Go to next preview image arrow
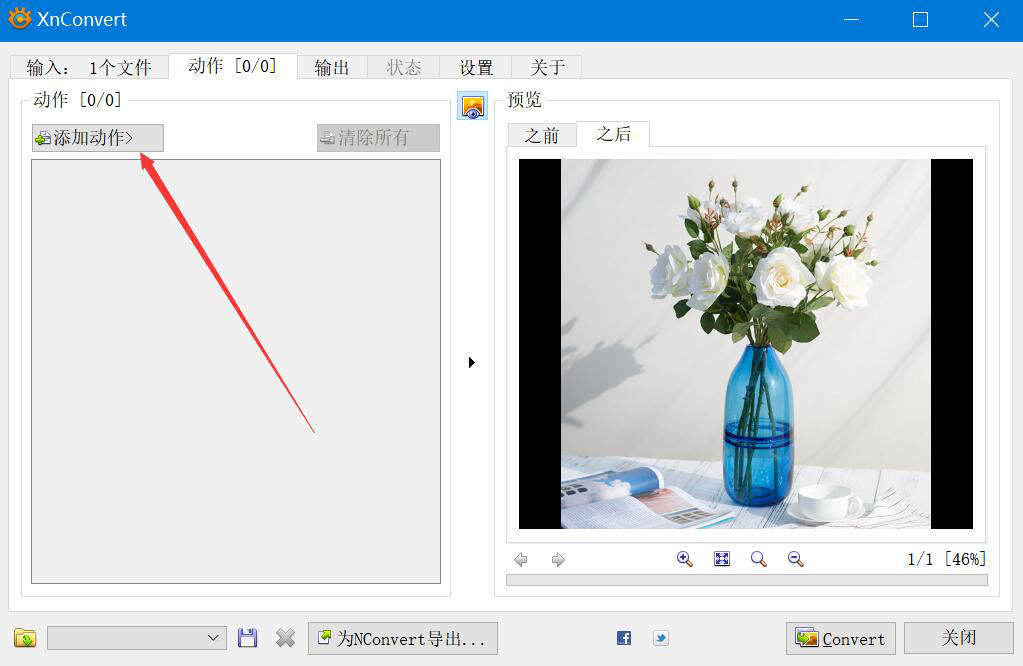Screen dimensions: 1023x666 [558, 559]
